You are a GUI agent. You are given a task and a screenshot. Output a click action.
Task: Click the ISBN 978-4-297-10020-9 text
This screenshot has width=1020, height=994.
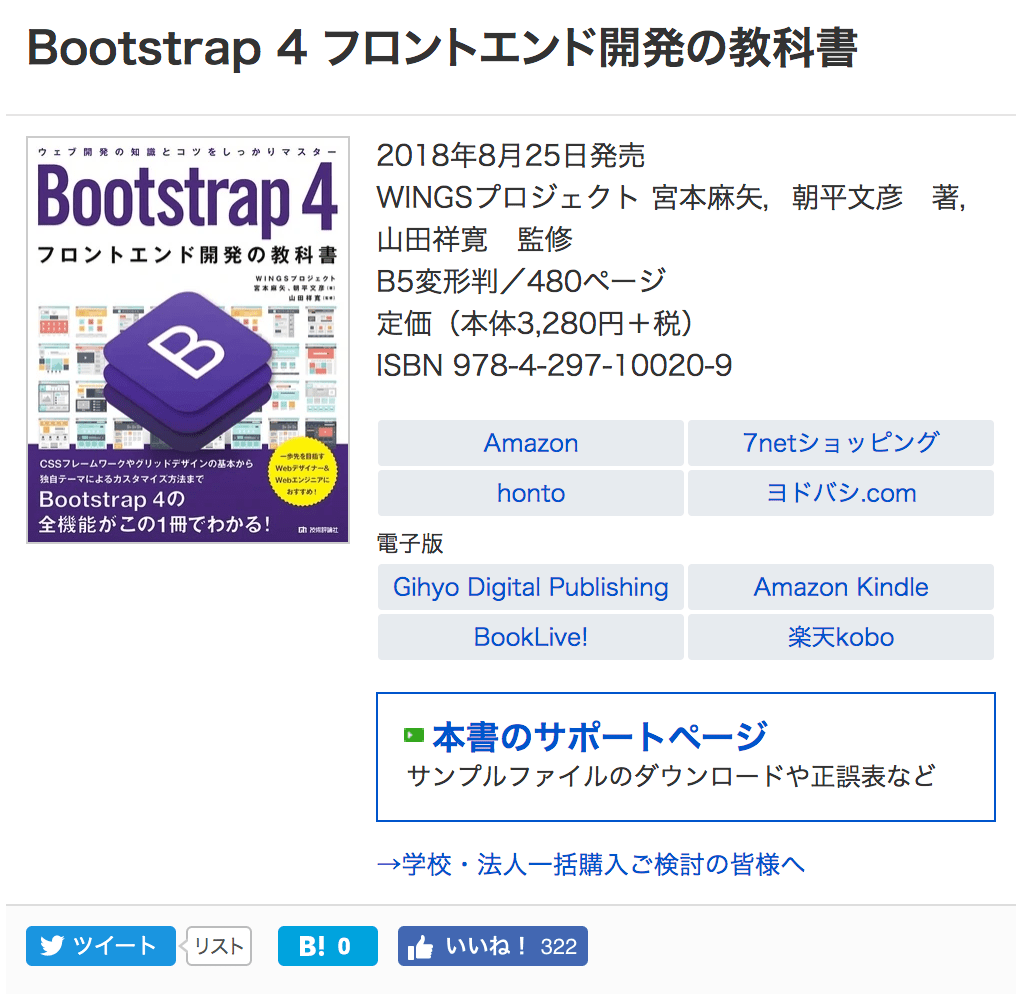pyautogui.click(x=554, y=365)
